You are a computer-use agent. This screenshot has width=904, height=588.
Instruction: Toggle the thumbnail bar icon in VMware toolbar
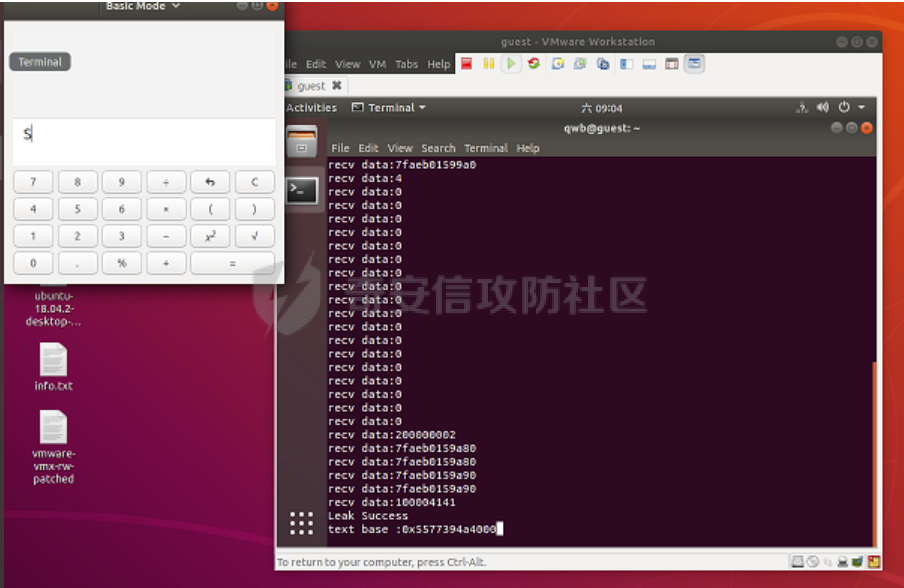click(x=649, y=64)
